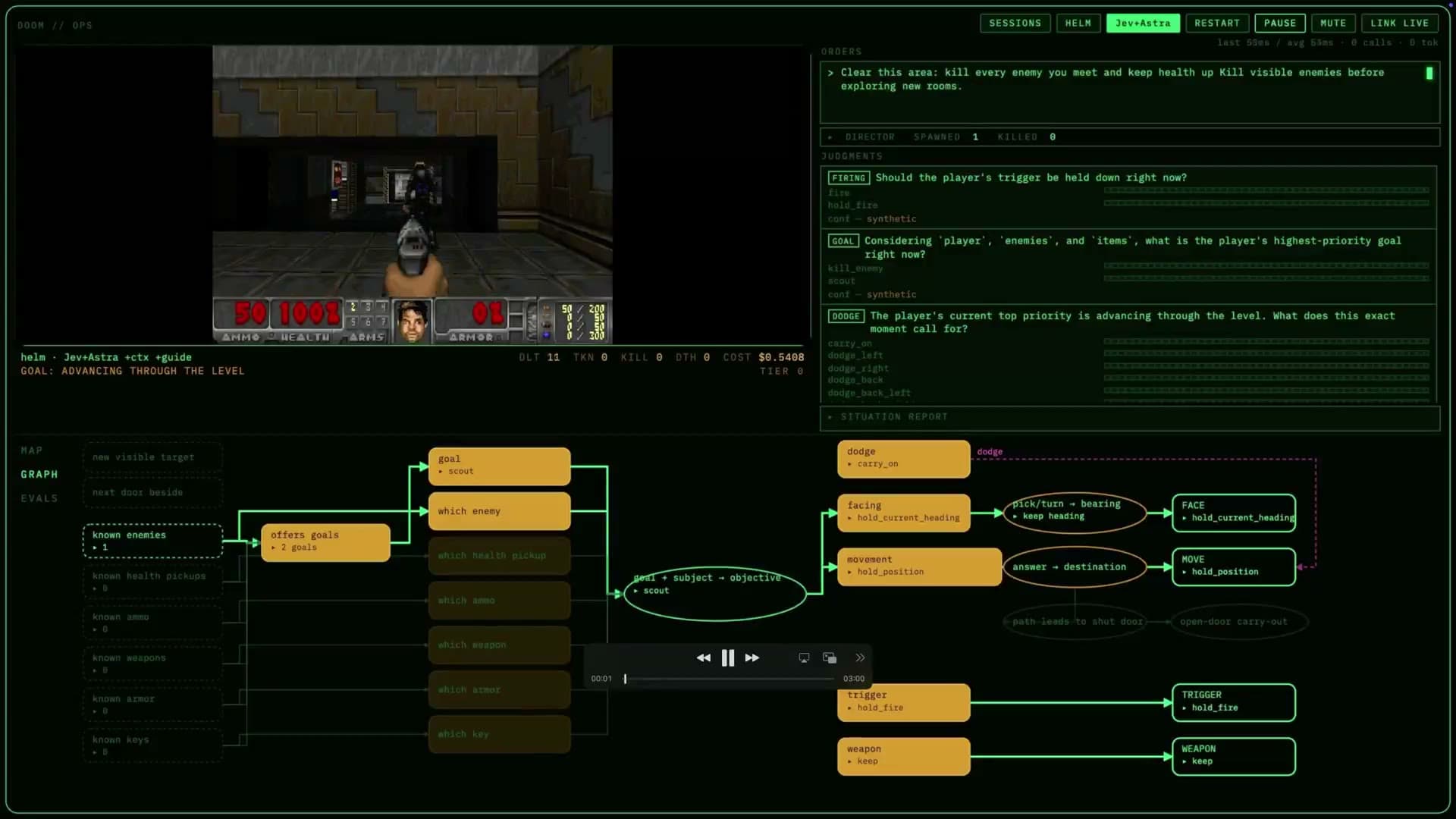Click into the ORDERS text input

point(1130,92)
